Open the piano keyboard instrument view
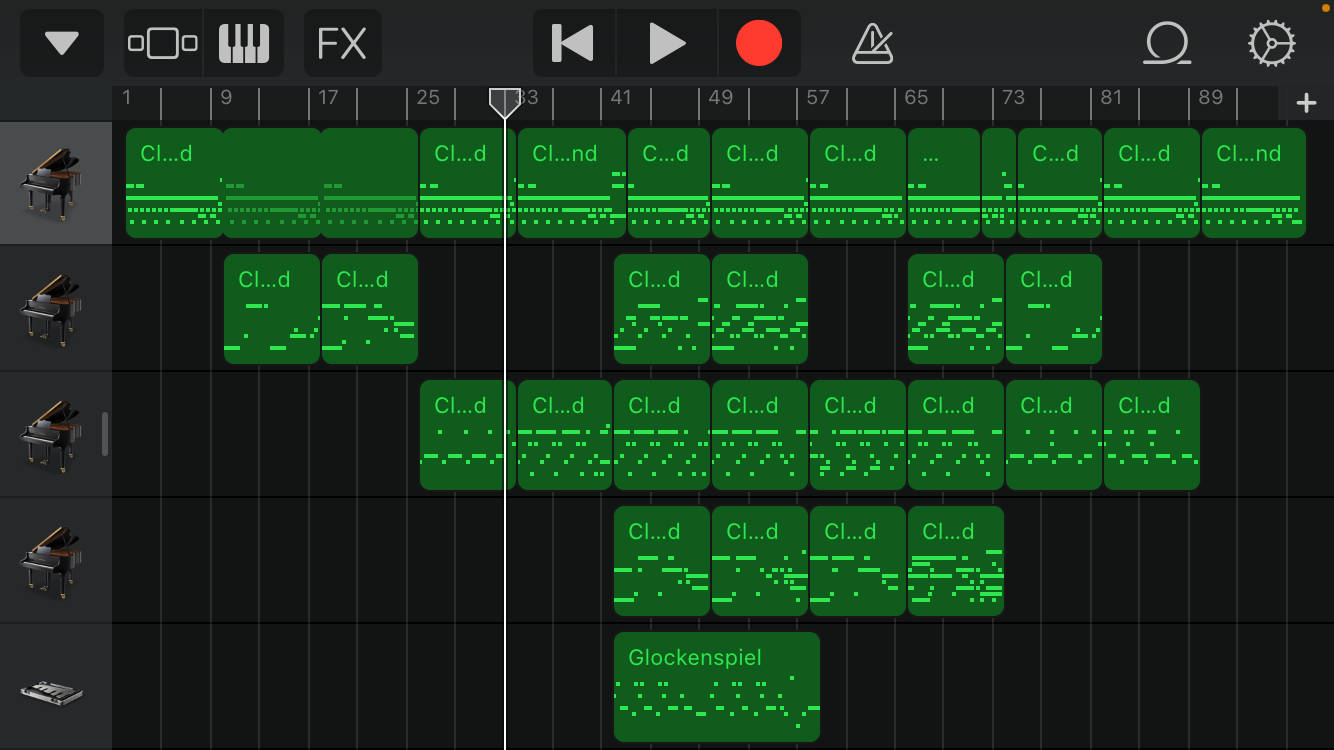The image size is (1334, 750). click(244, 43)
